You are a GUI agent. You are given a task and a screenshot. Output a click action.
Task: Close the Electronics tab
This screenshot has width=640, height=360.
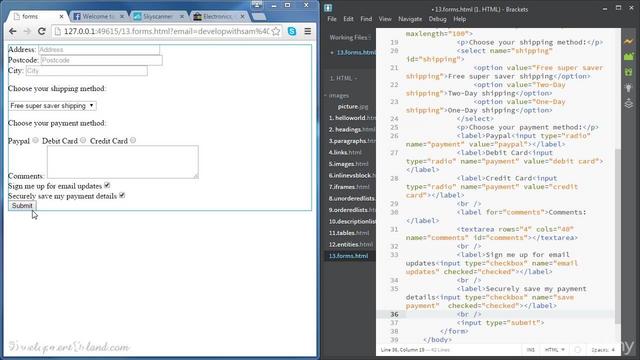point(242,16)
